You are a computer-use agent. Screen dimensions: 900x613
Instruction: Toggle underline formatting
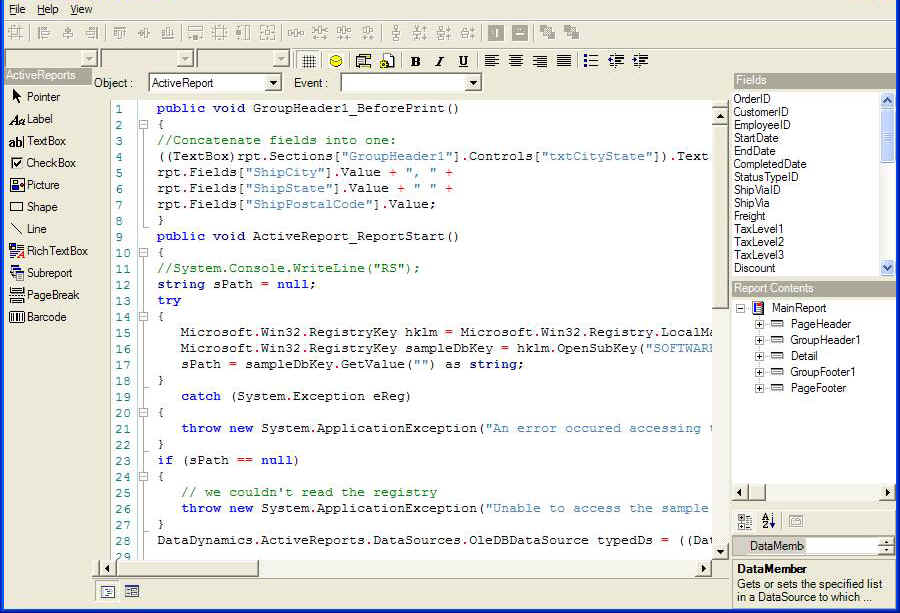tap(463, 61)
